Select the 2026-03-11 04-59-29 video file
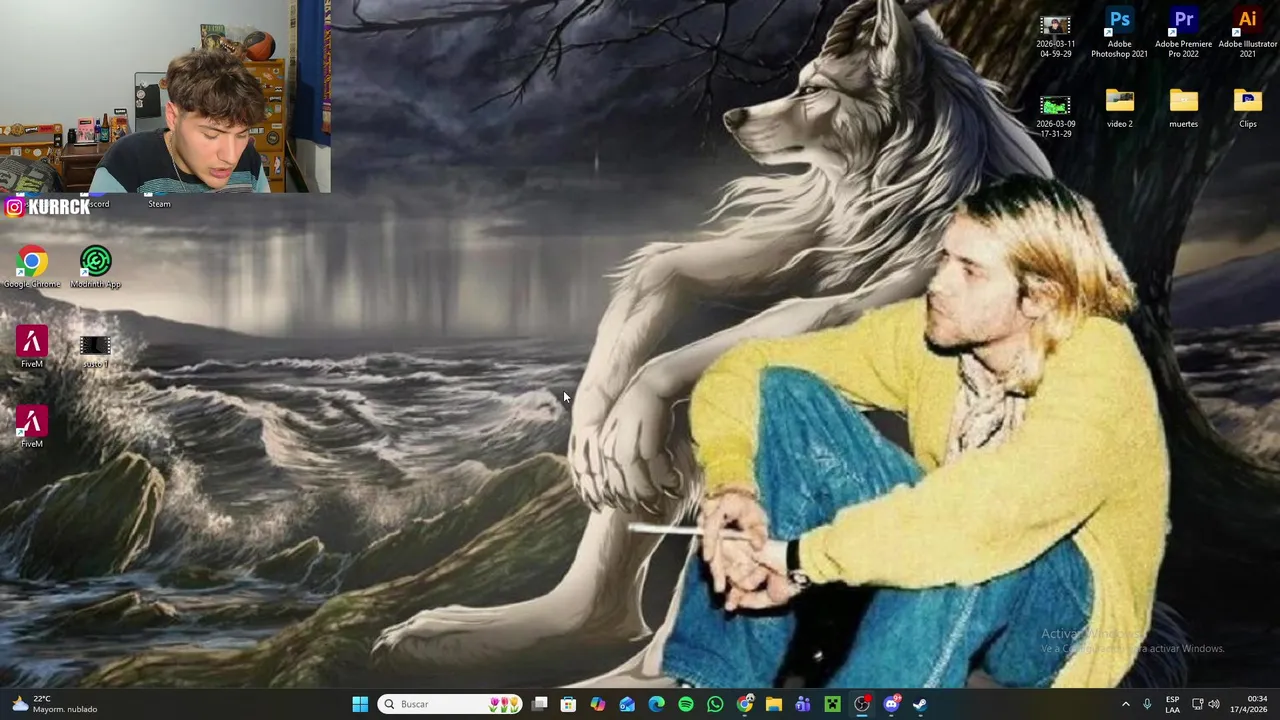Screen dimensions: 1280x720 click(1055, 36)
